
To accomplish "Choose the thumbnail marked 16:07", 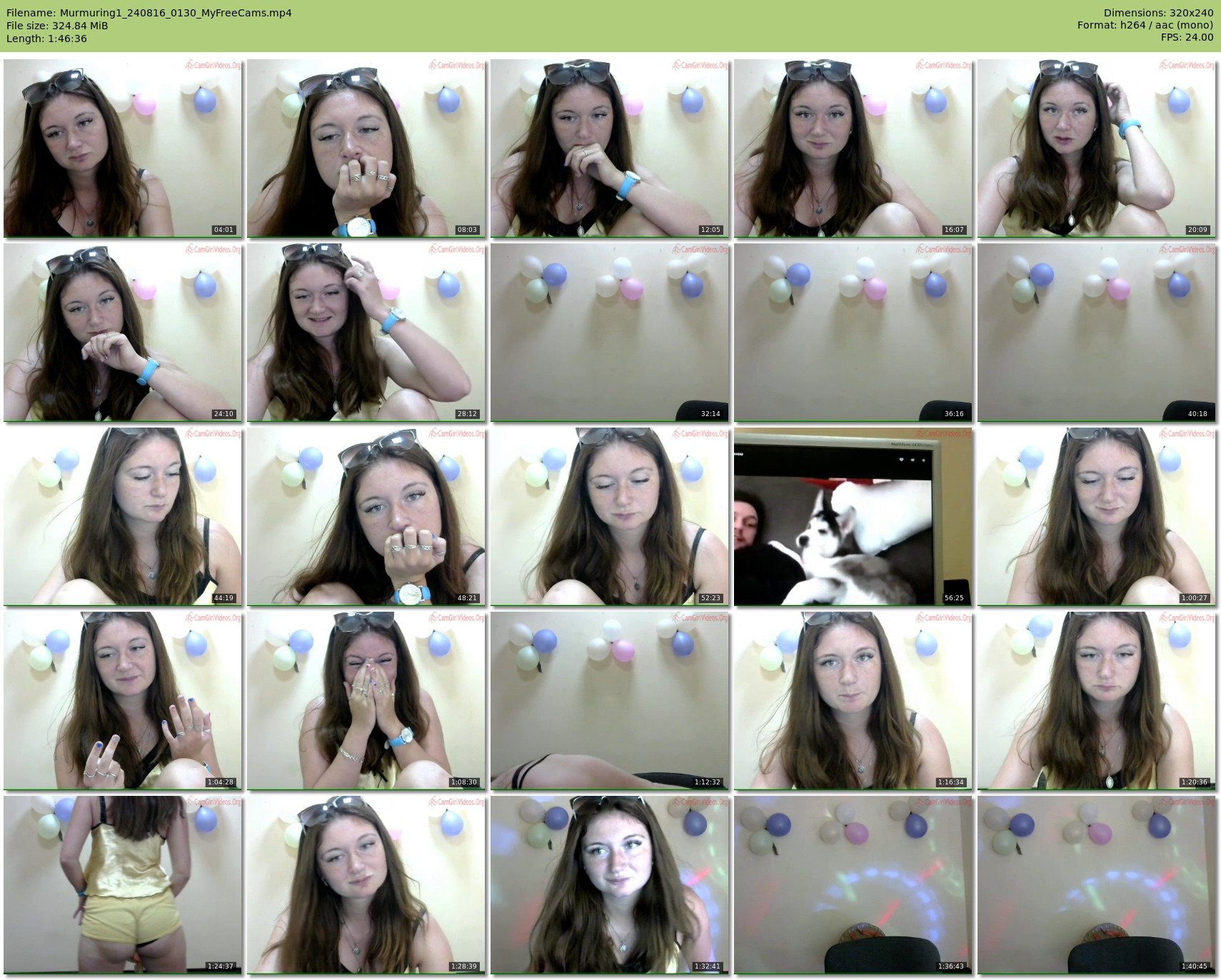I will point(853,148).
